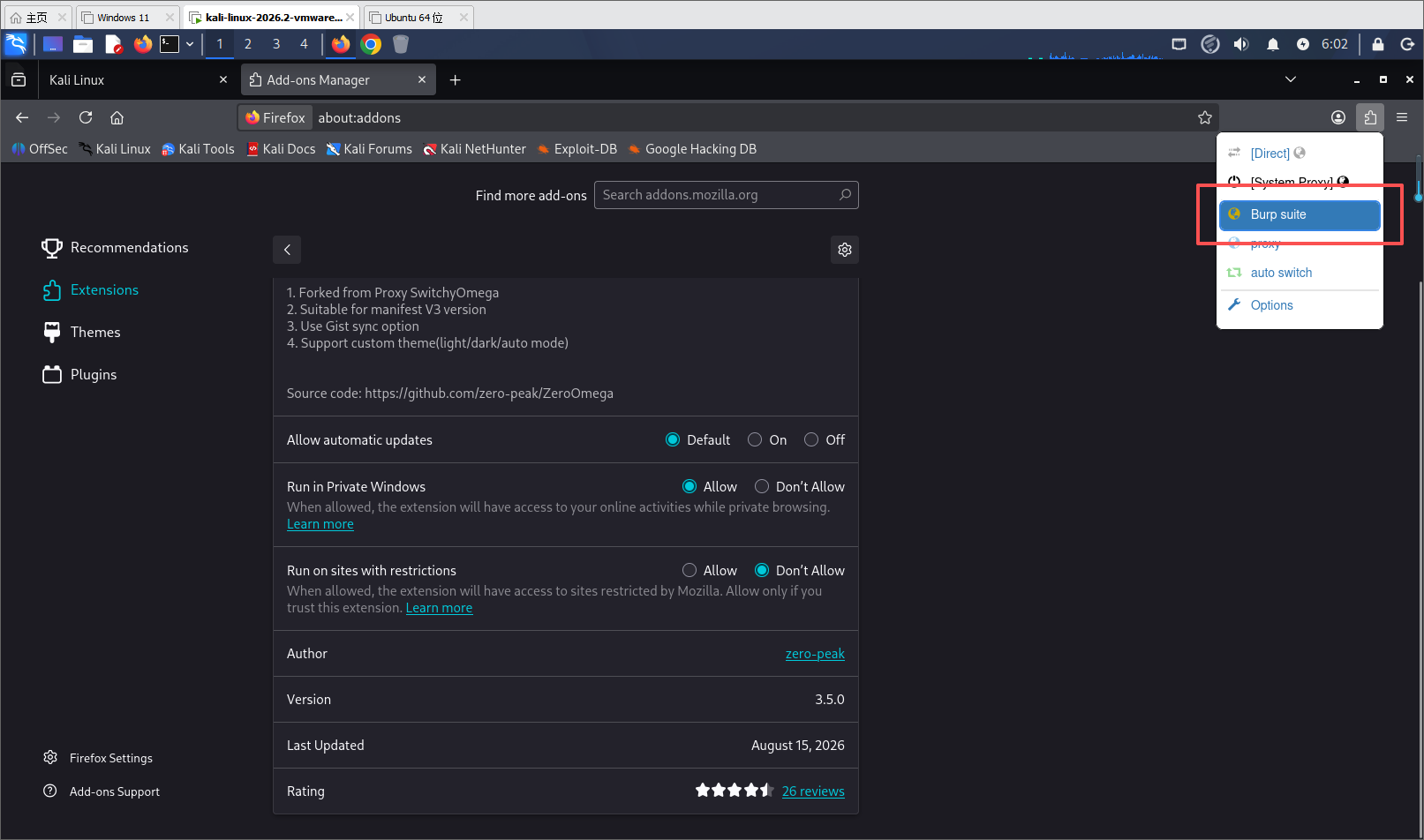Select the Burp suite proxy profile
The image size is (1424, 840).
tap(1300, 214)
